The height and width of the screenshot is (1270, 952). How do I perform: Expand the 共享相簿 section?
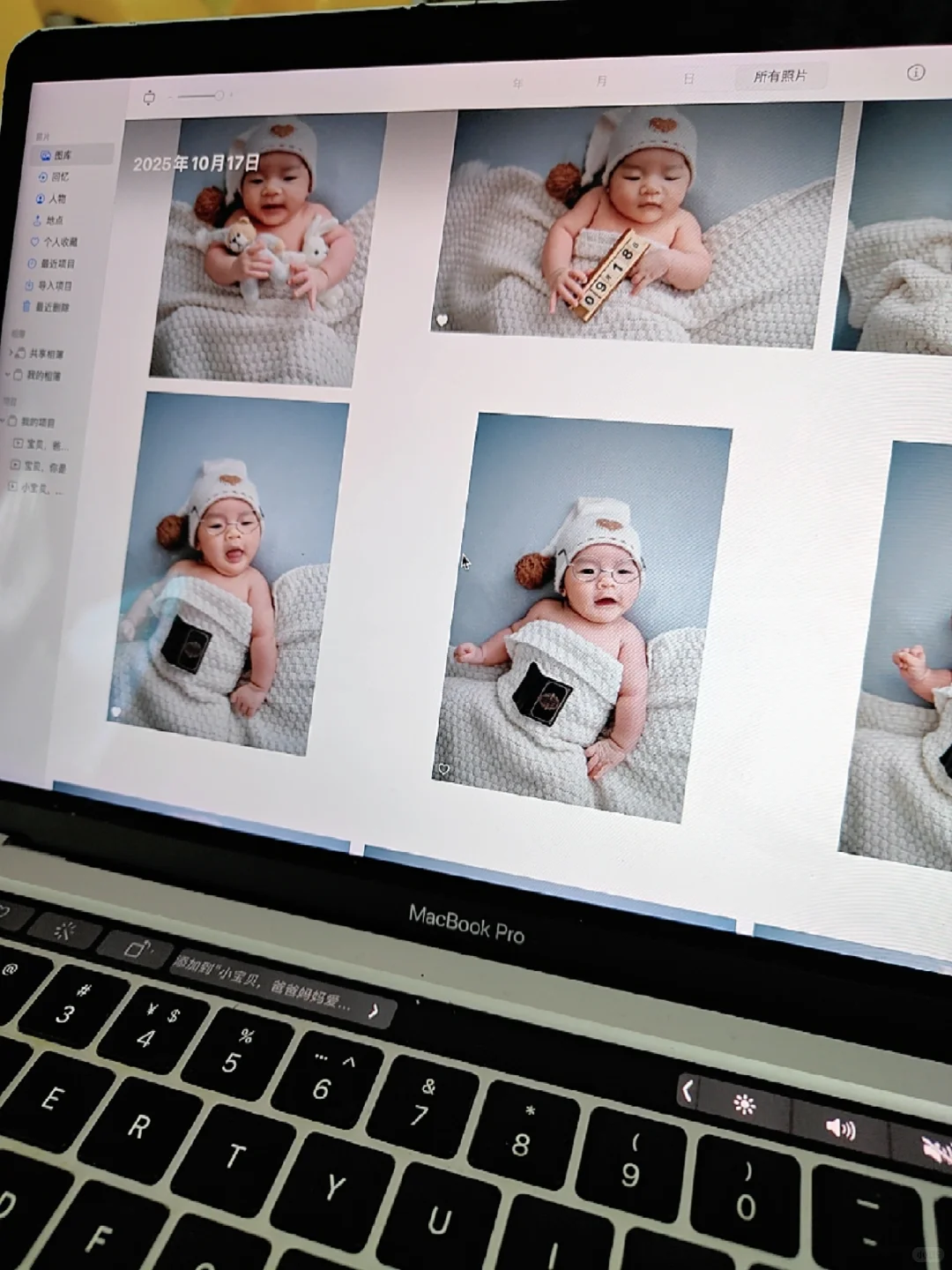coord(11,352)
